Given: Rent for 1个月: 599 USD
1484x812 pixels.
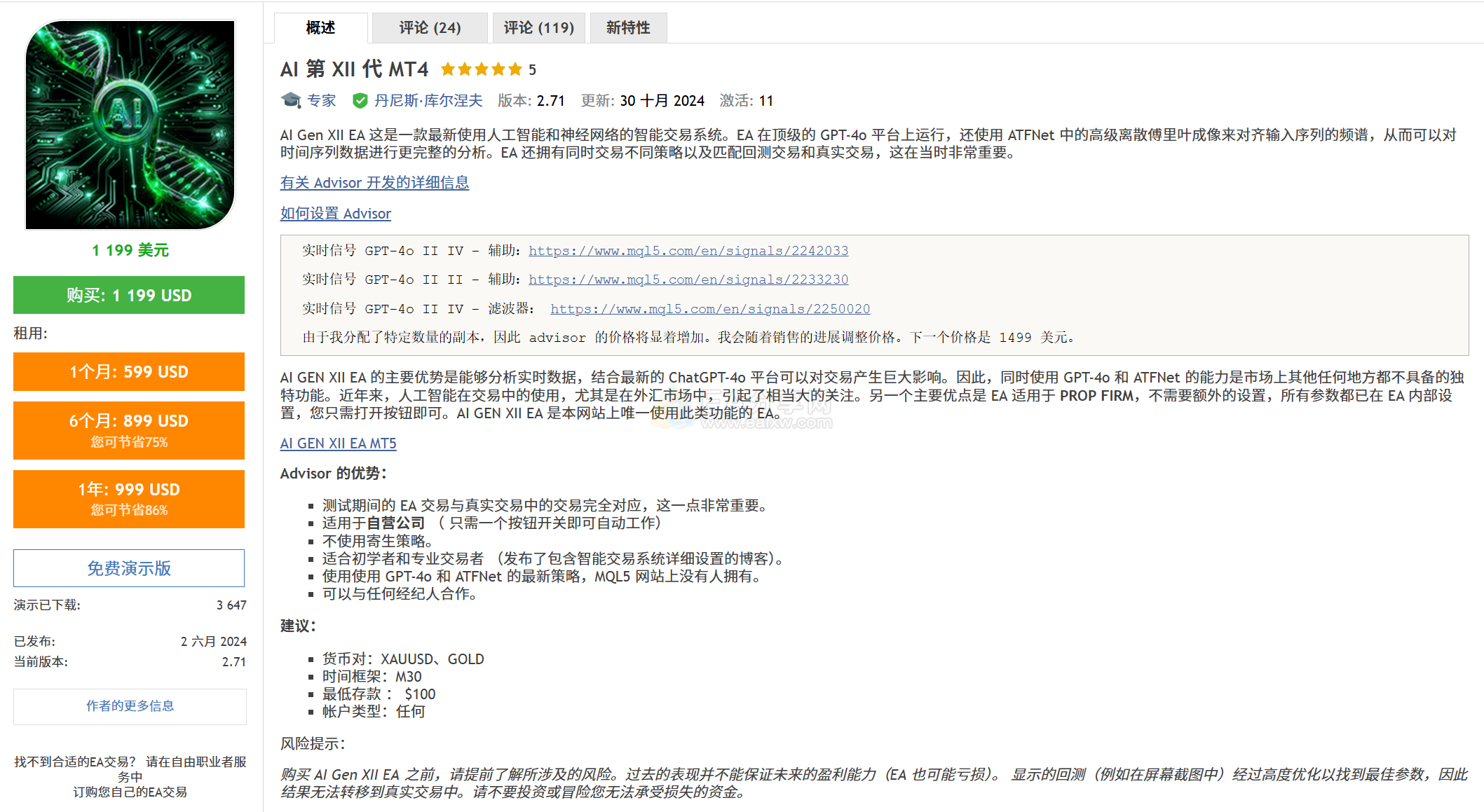Looking at the screenshot, I should coord(129,371).
